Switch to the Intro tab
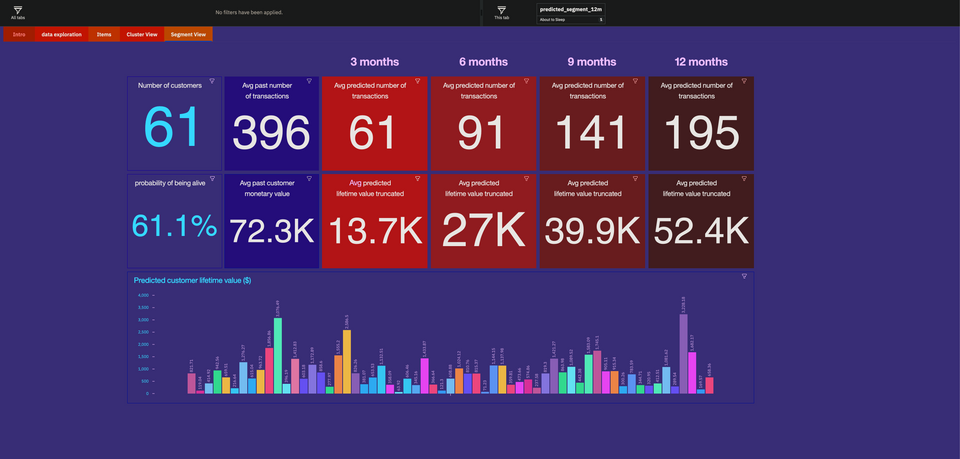The image size is (960, 459). [x=19, y=34]
